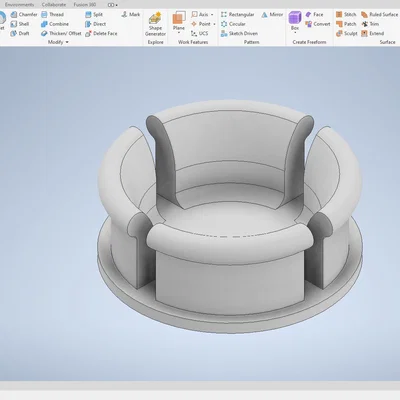Screen dimensions: 400x400
Task: Select the Shell tool
Action: pyautogui.click(x=20, y=24)
